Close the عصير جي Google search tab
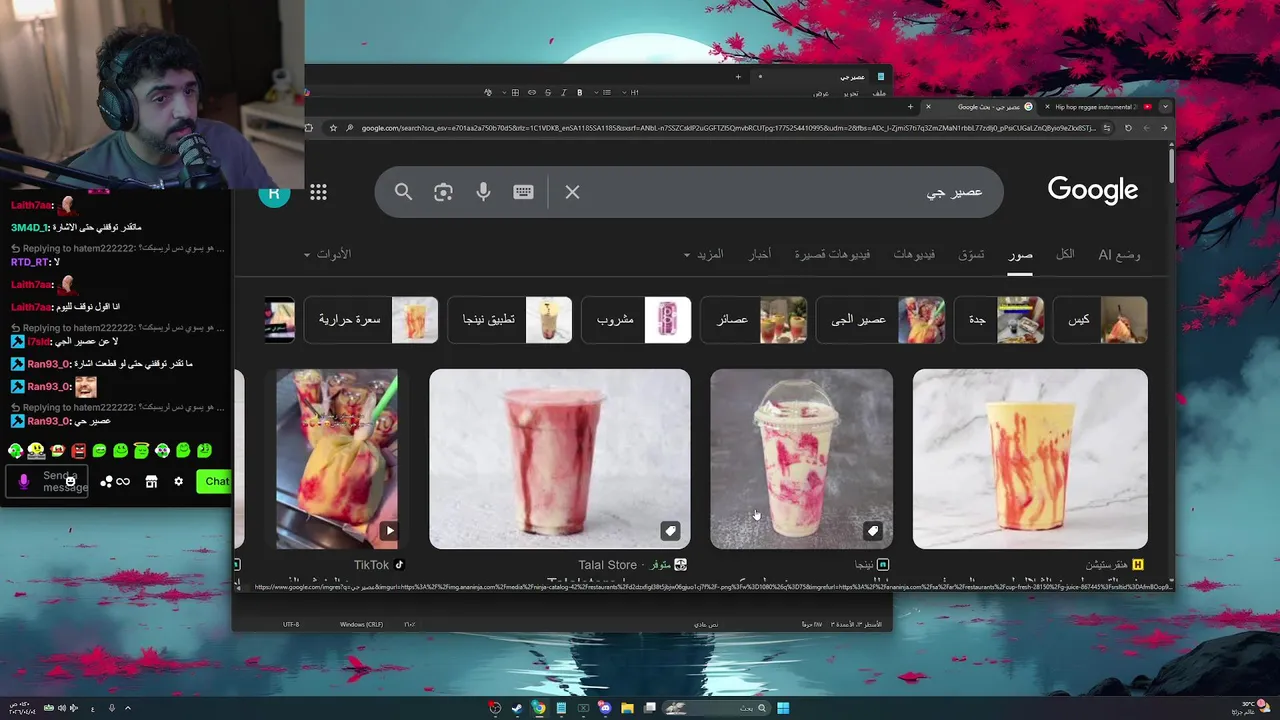Screen dimensions: 1280x720 928,107
